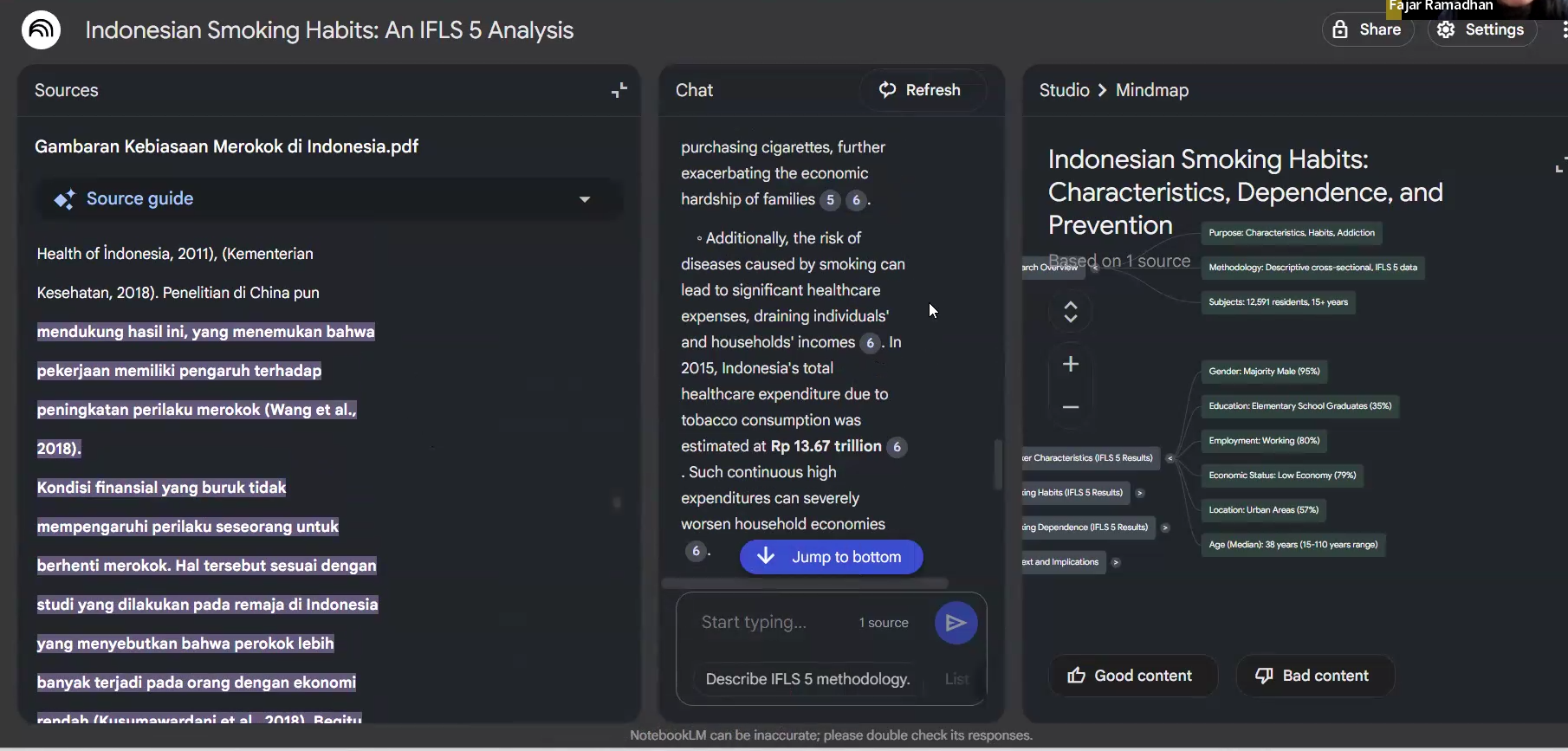Open citation 5 in the chat response
Viewport: 1568px width, 751px height.
point(830,200)
